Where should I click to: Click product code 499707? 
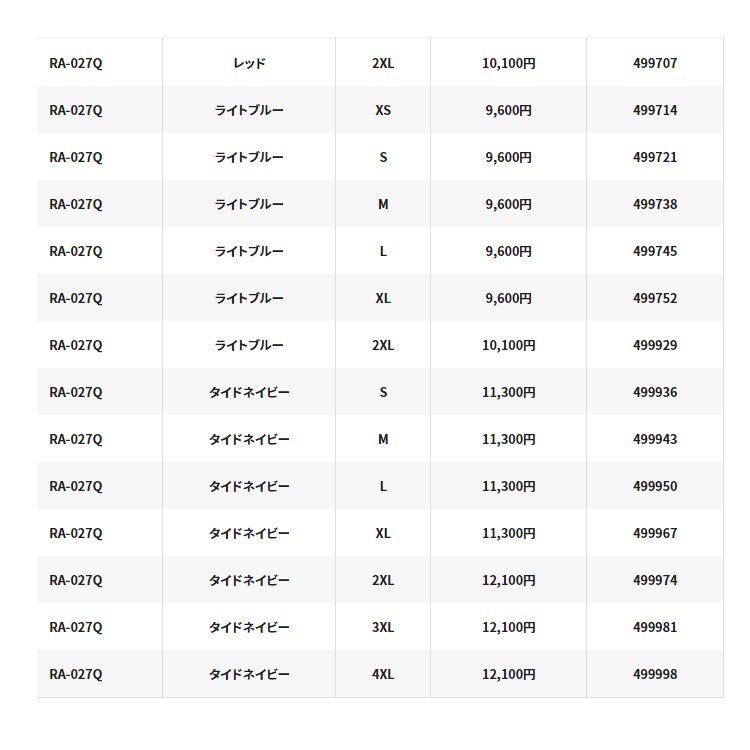click(x=655, y=63)
